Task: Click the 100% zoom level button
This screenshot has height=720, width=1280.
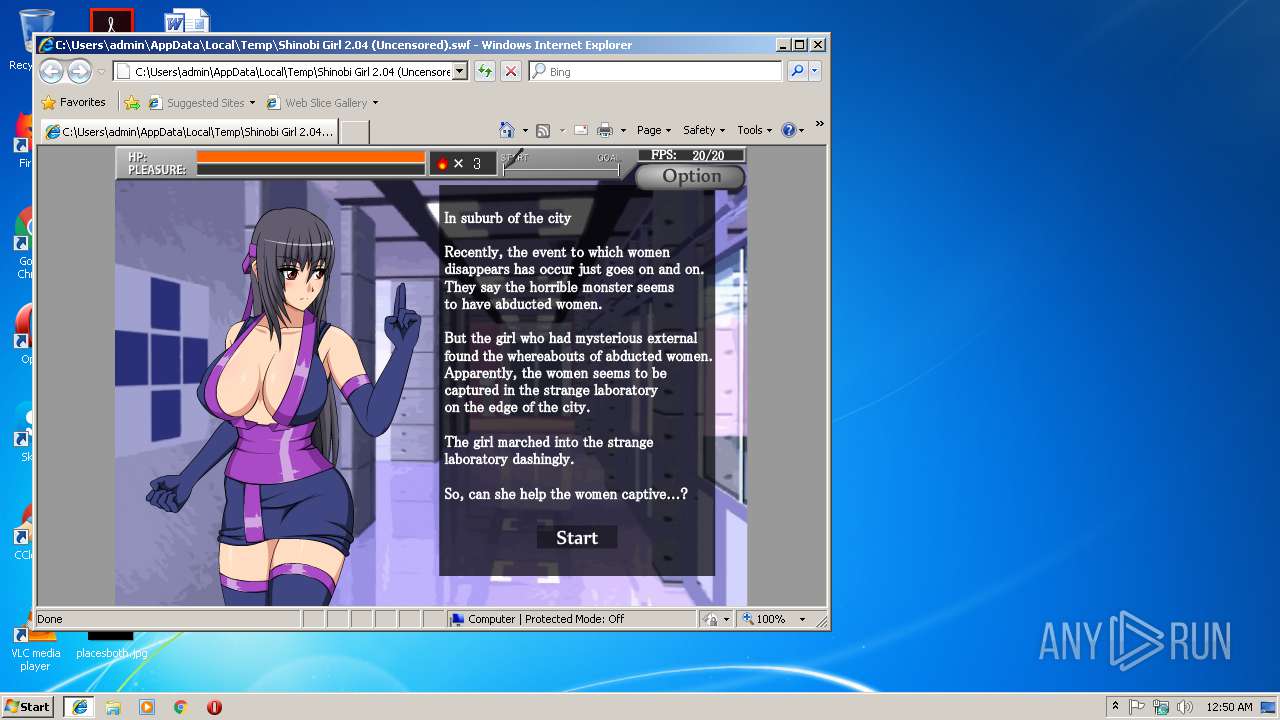Action: click(x=764, y=619)
